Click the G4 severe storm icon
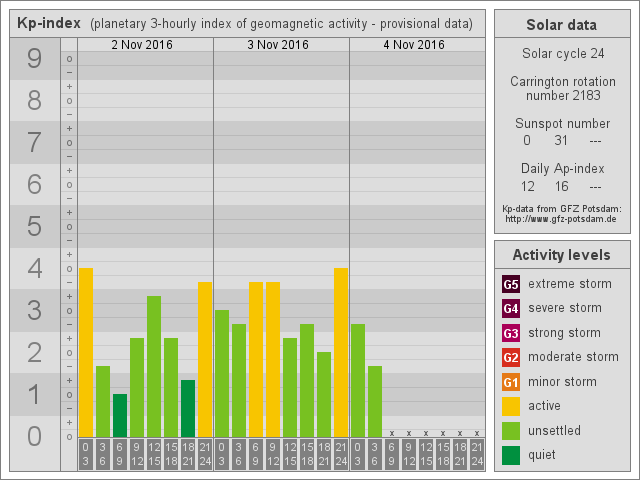Screen dimensions: 640x480 511,308
